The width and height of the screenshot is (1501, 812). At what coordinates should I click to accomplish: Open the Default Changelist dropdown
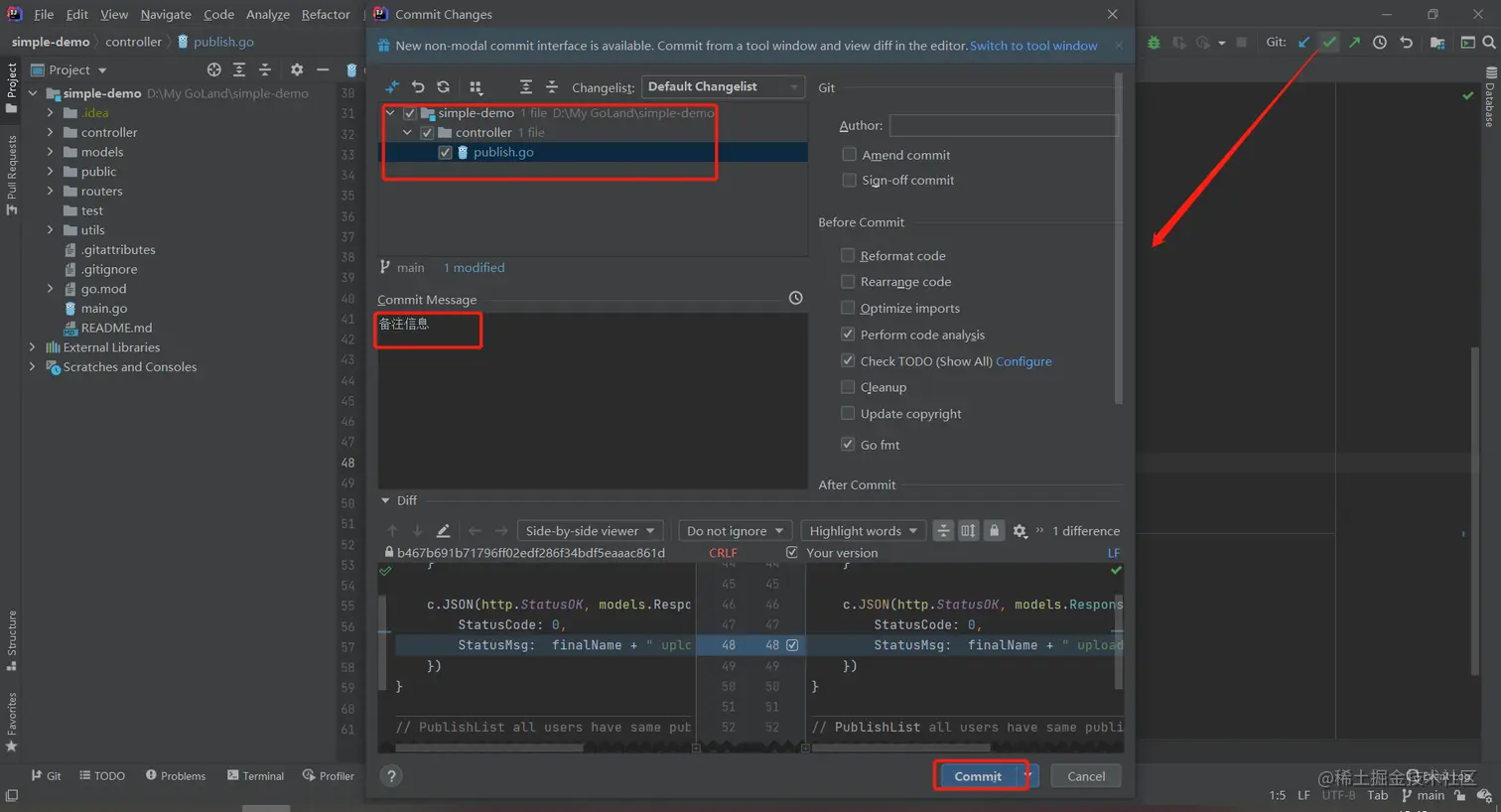click(723, 87)
